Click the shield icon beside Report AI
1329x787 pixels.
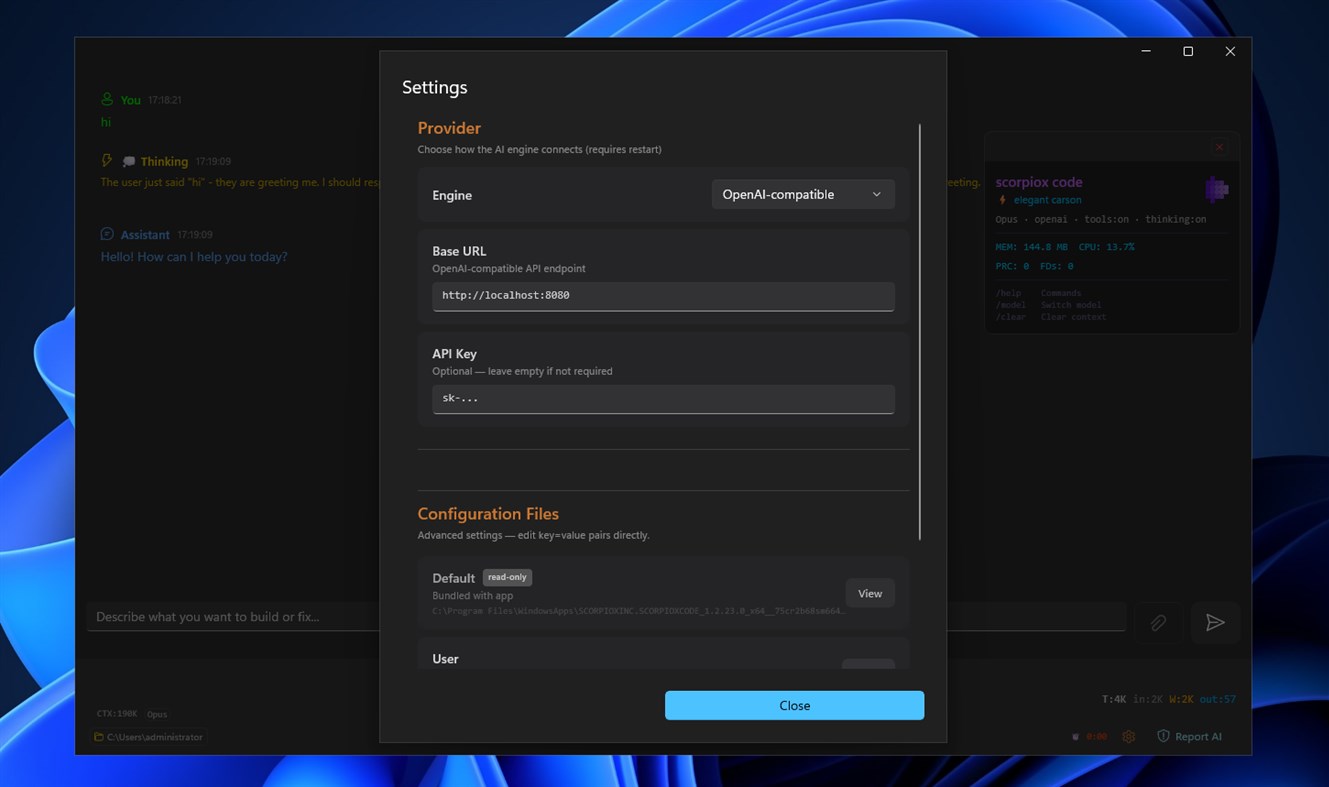[x=1163, y=737]
